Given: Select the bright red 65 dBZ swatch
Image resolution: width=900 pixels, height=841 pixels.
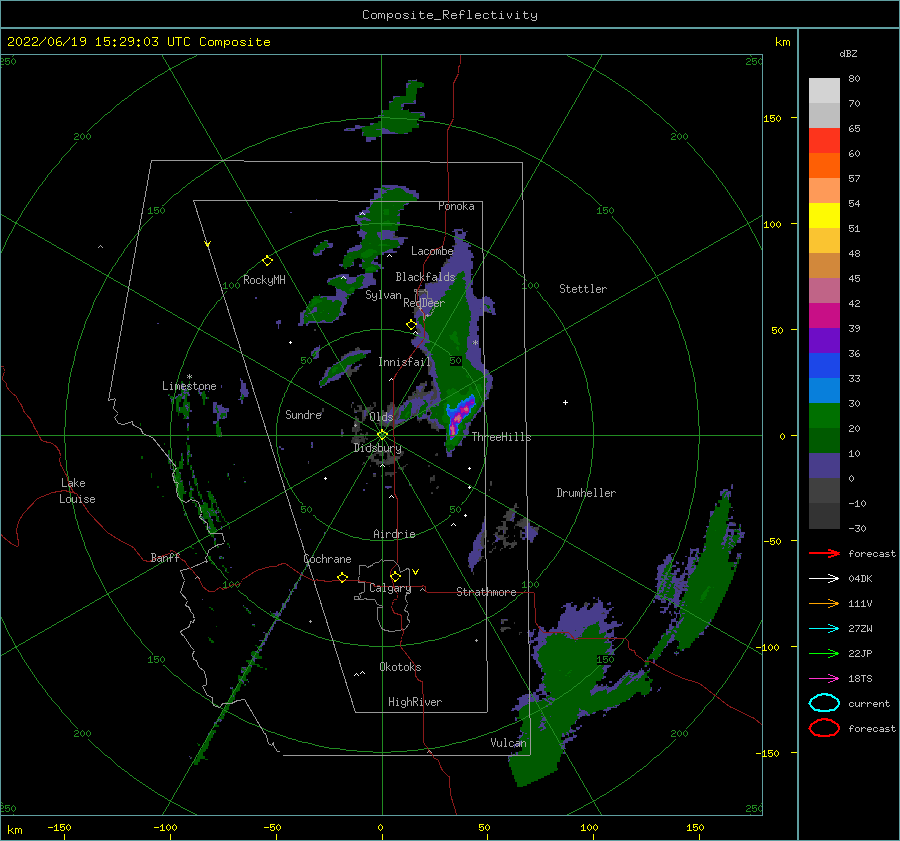Looking at the screenshot, I should [x=824, y=140].
